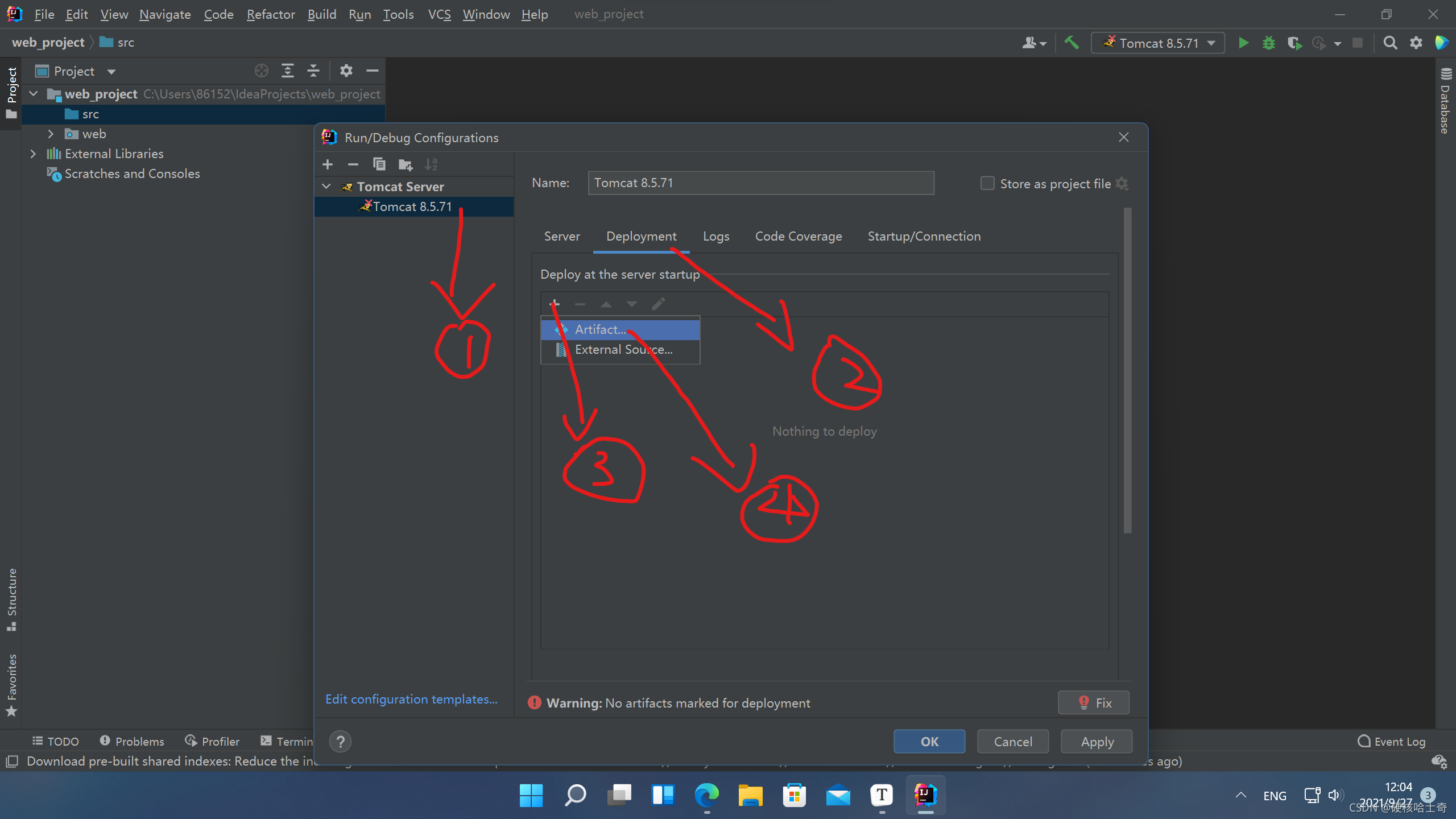
Task: Click the user account icon in toolbar
Action: [x=1029, y=43]
